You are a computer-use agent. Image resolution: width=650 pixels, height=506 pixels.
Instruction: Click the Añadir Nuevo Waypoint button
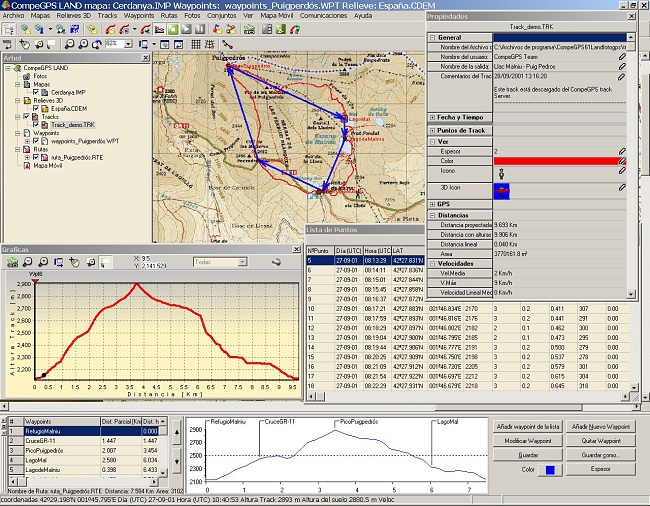tap(601, 426)
